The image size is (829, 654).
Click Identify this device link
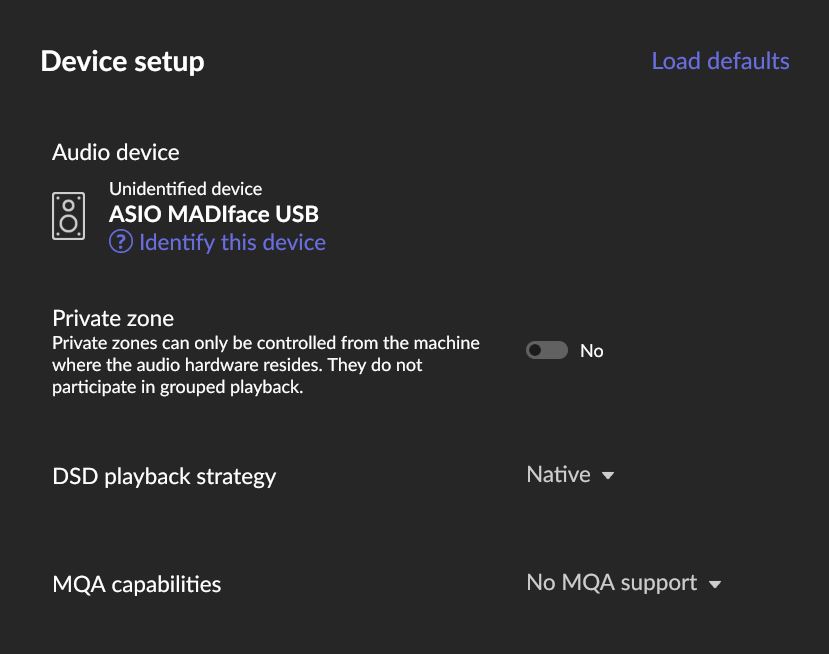tap(232, 242)
